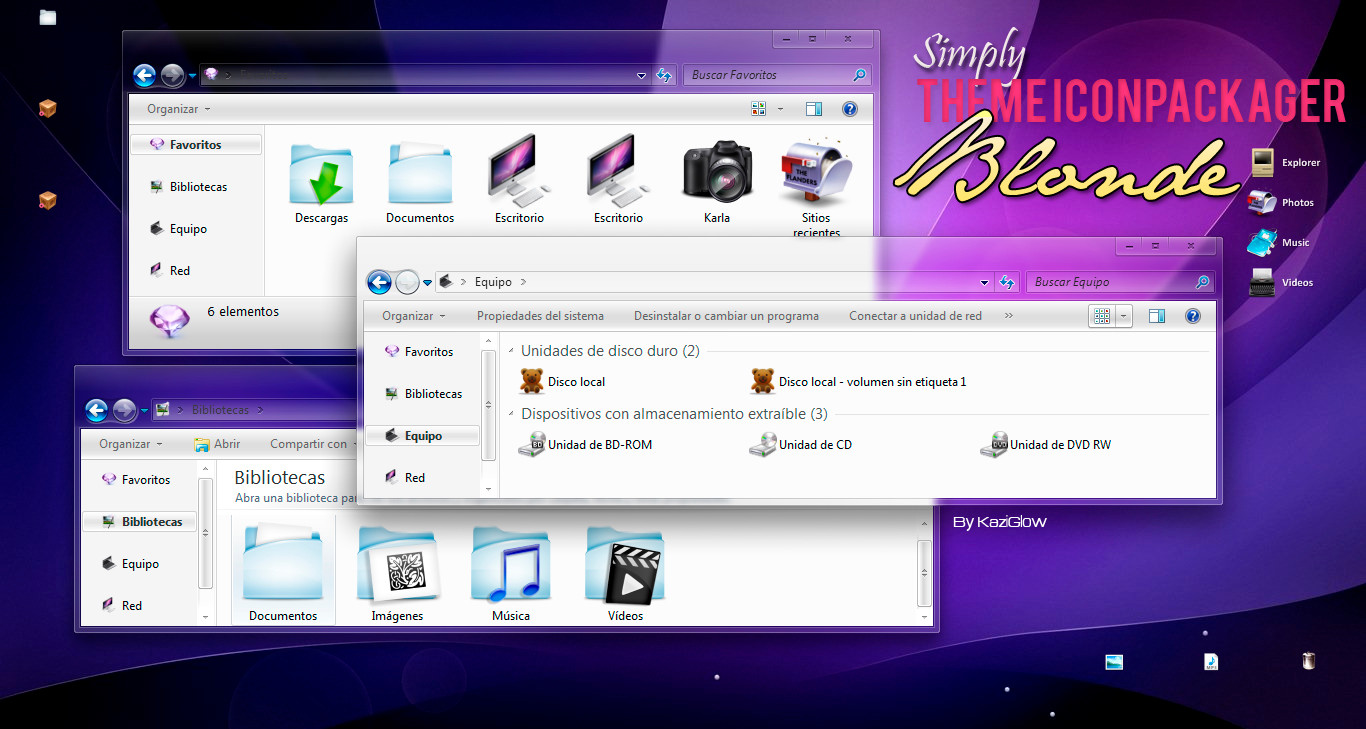Toggle preview pane in Favoritos window

pos(814,109)
